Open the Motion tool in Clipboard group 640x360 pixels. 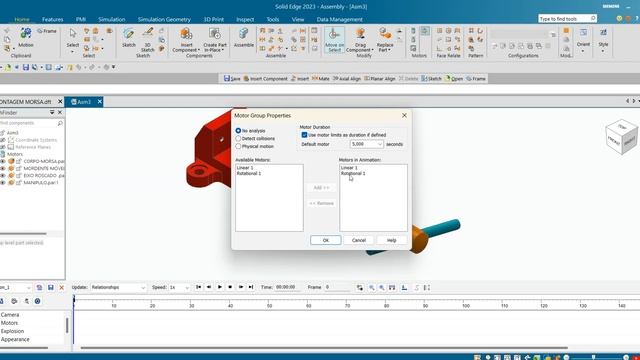click(x=26, y=37)
